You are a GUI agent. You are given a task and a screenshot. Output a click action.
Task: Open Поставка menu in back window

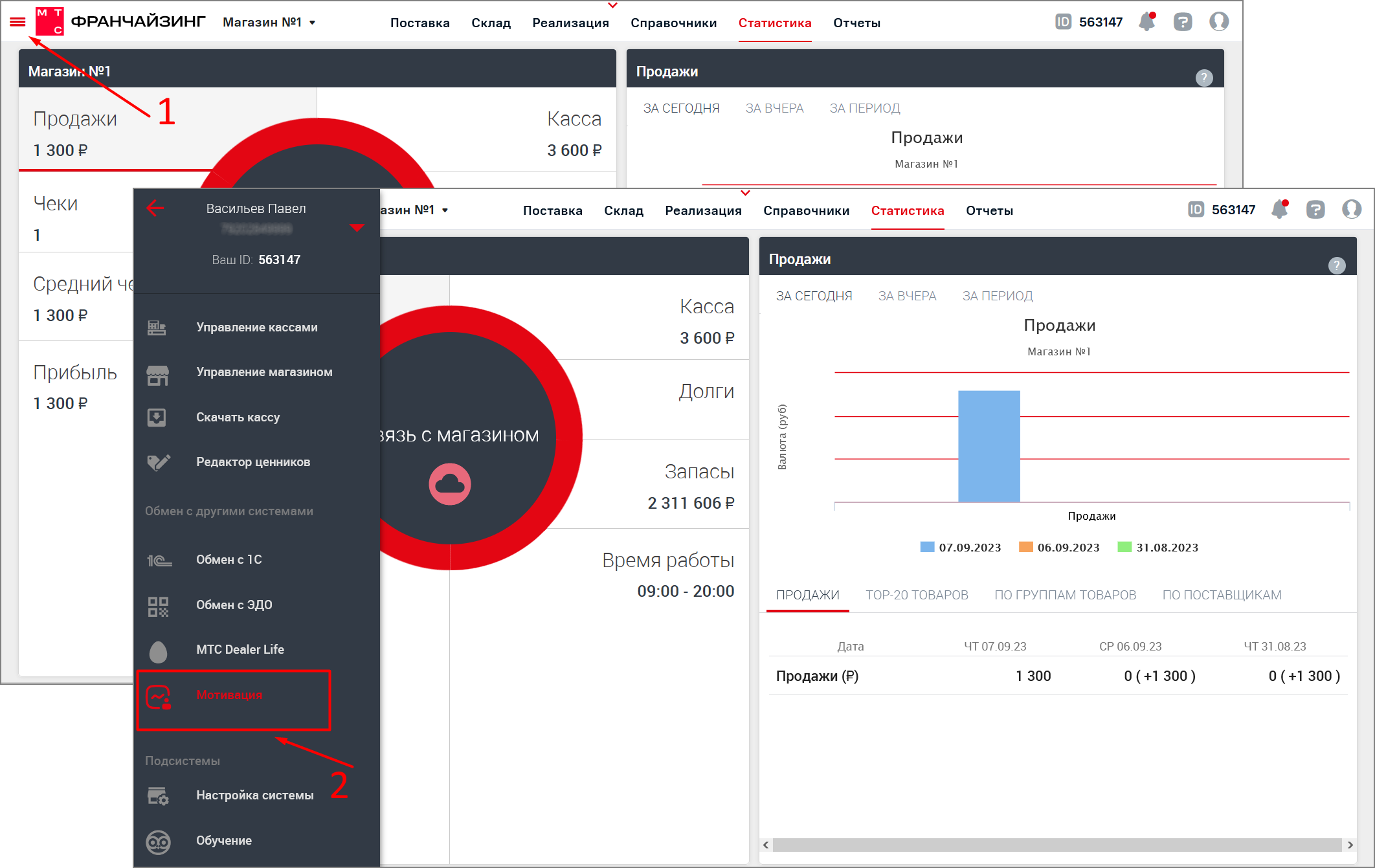coord(419,23)
